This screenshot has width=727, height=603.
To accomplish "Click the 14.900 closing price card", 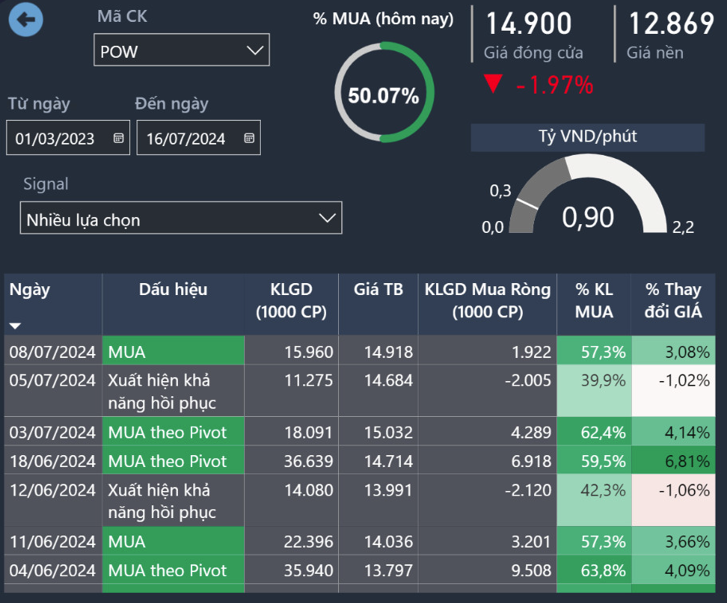I will (x=532, y=35).
